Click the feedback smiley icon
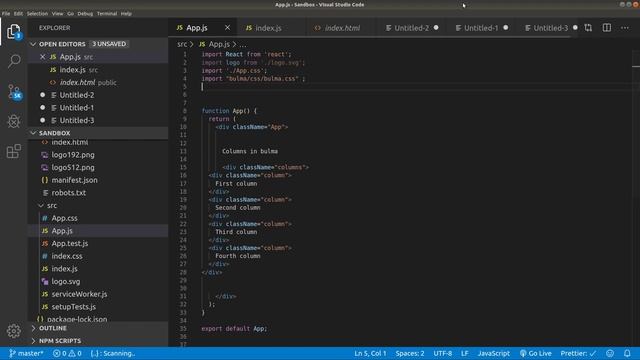The height and width of the screenshot is (360, 640). pyautogui.click(x=610, y=353)
